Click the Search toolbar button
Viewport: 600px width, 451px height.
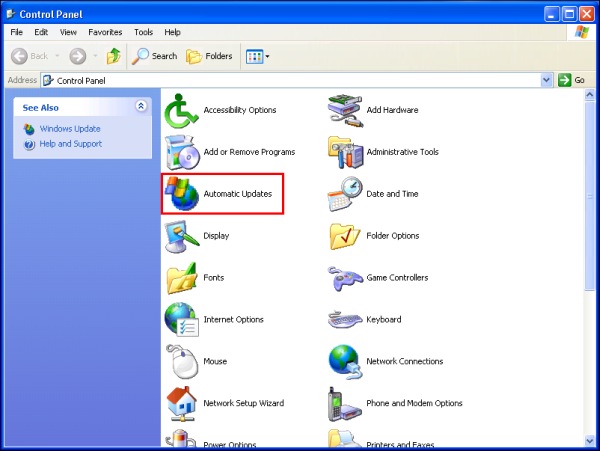155,56
